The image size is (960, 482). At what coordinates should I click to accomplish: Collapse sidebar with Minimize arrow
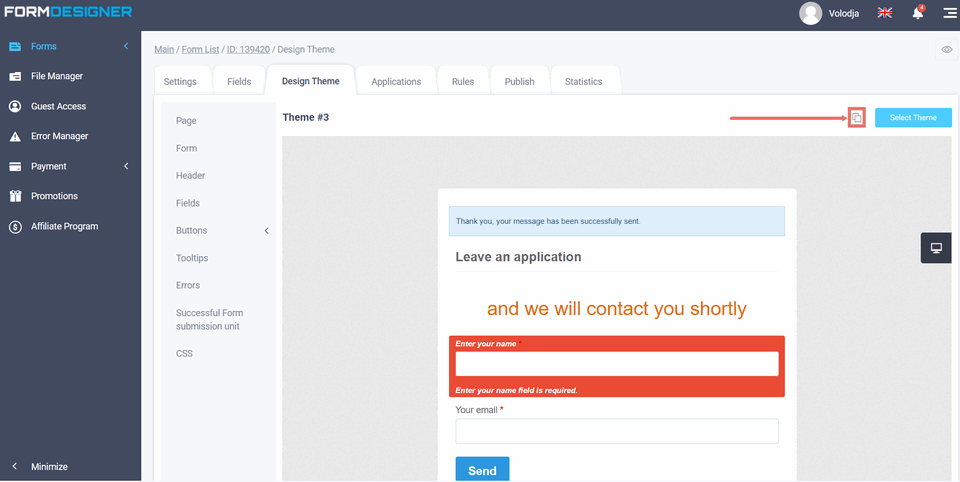coord(15,467)
